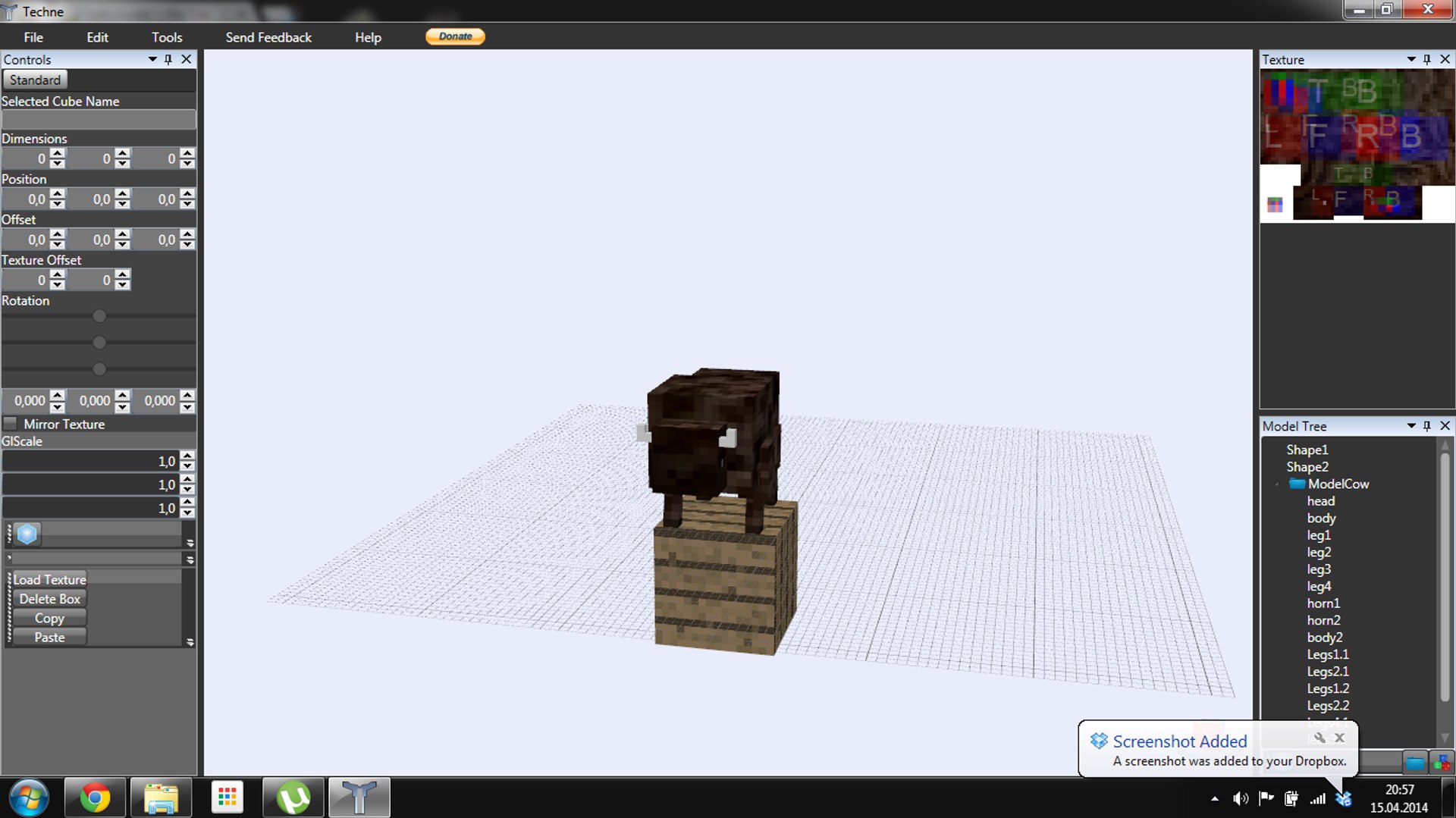Click the Paste button
The width and height of the screenshot is (1456, 818).
tap(49, 638)
